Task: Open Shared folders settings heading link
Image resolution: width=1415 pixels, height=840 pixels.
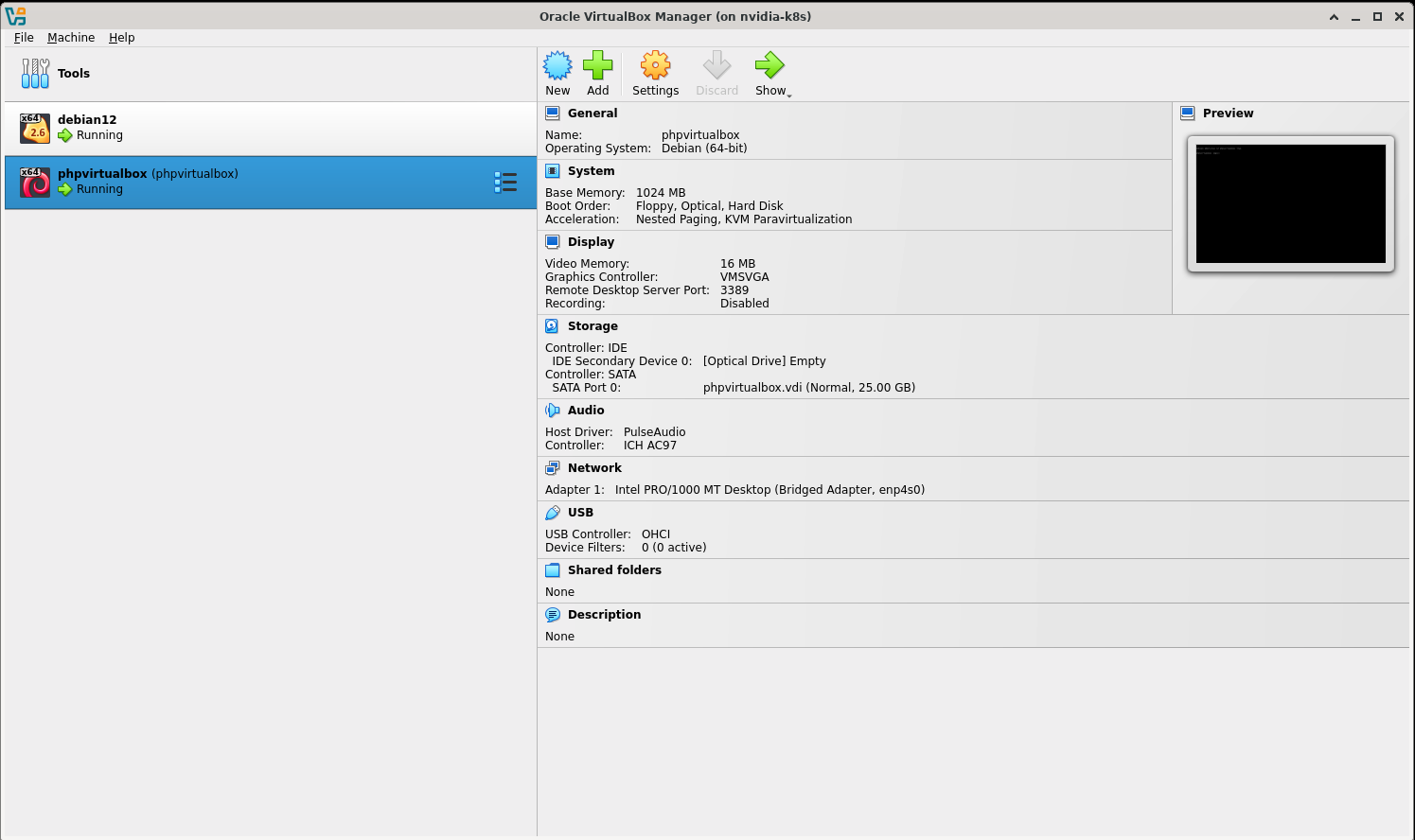Action: [614, 570]
